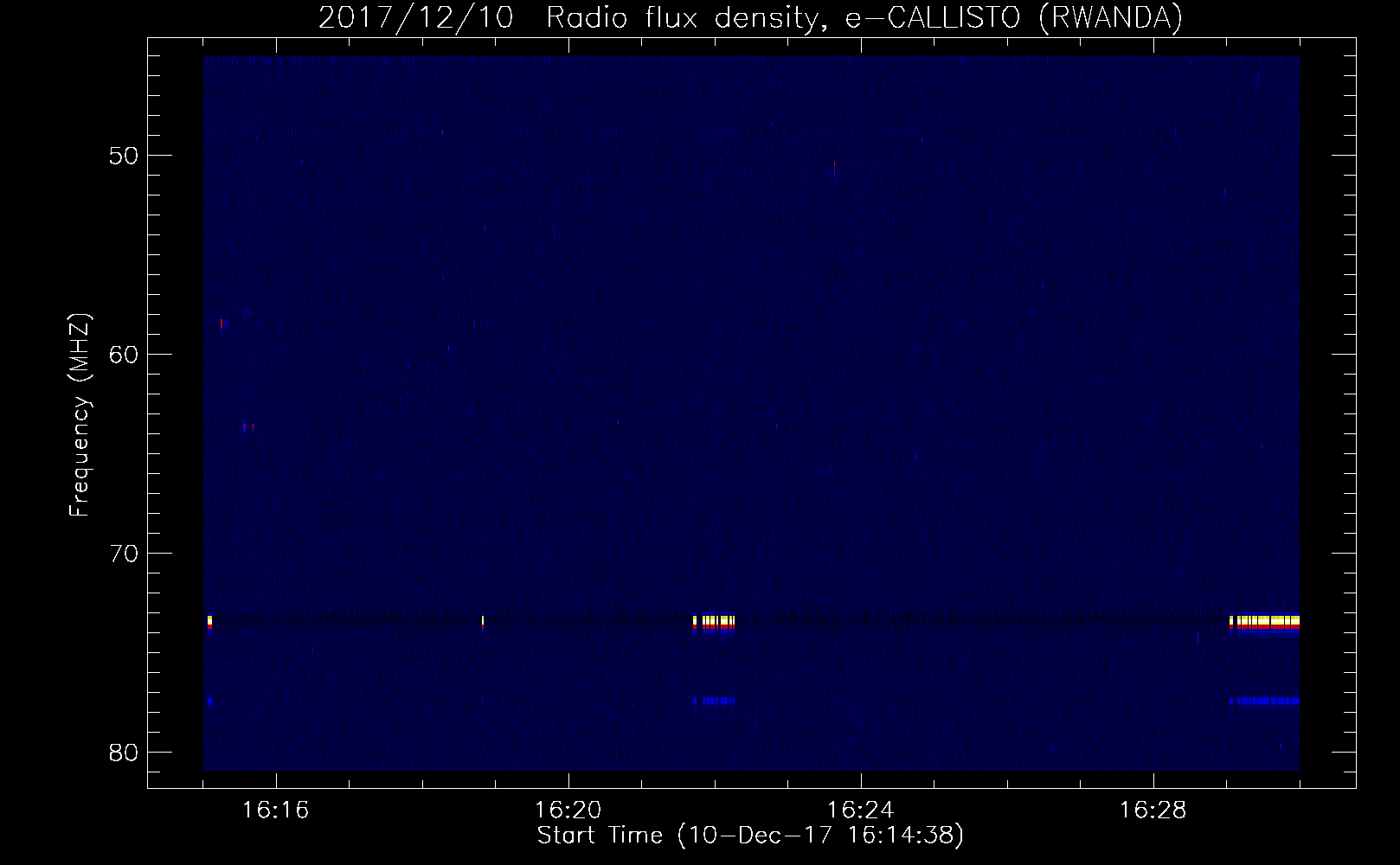1400x865 pixels.
Task: Click the bright yellow burst after 16:29 at 73 MHz
Action: point(1264,622)
